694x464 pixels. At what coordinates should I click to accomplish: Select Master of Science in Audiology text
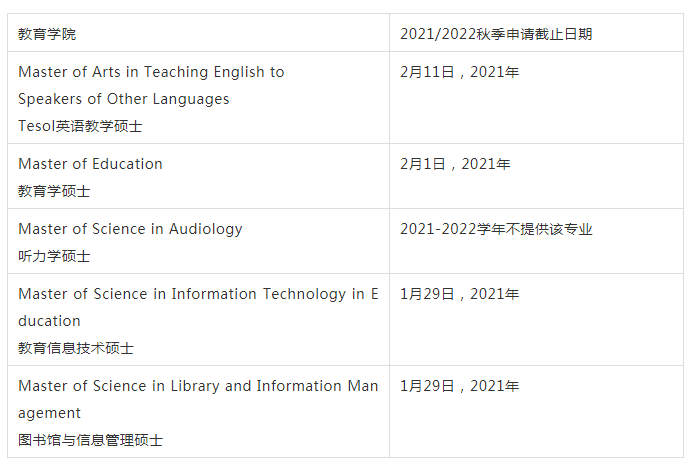coord(130,229)
